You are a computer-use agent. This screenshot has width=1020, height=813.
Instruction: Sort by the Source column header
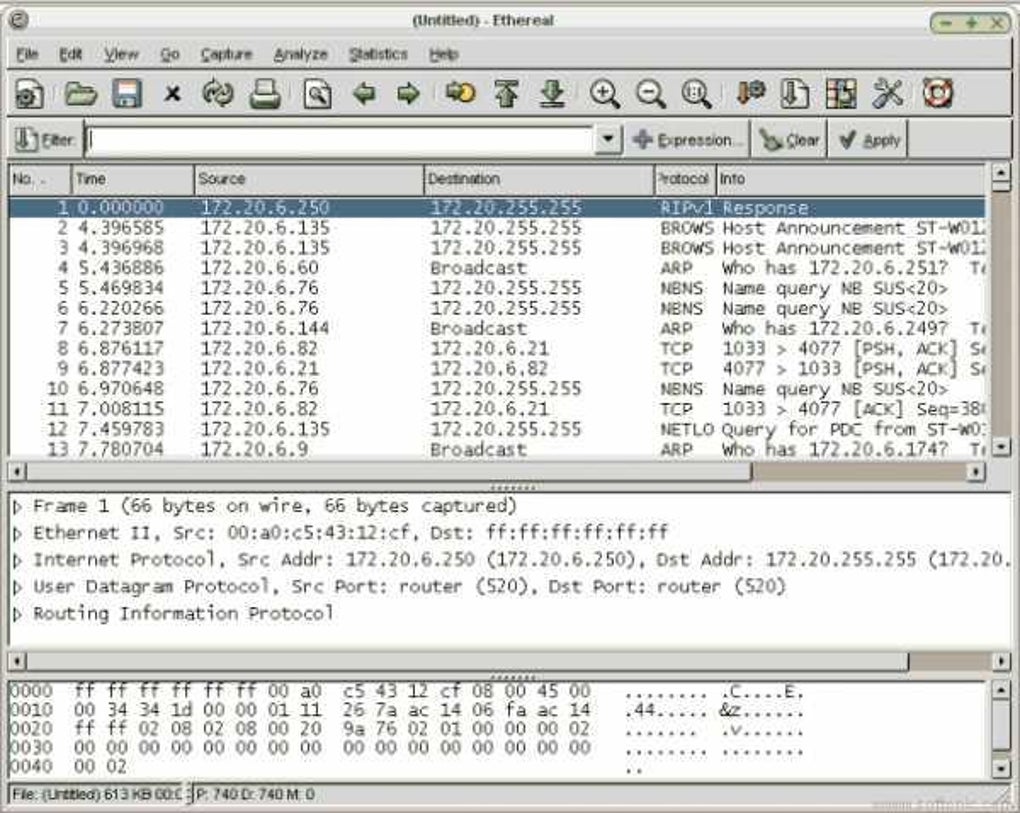[x=309, y=179]
